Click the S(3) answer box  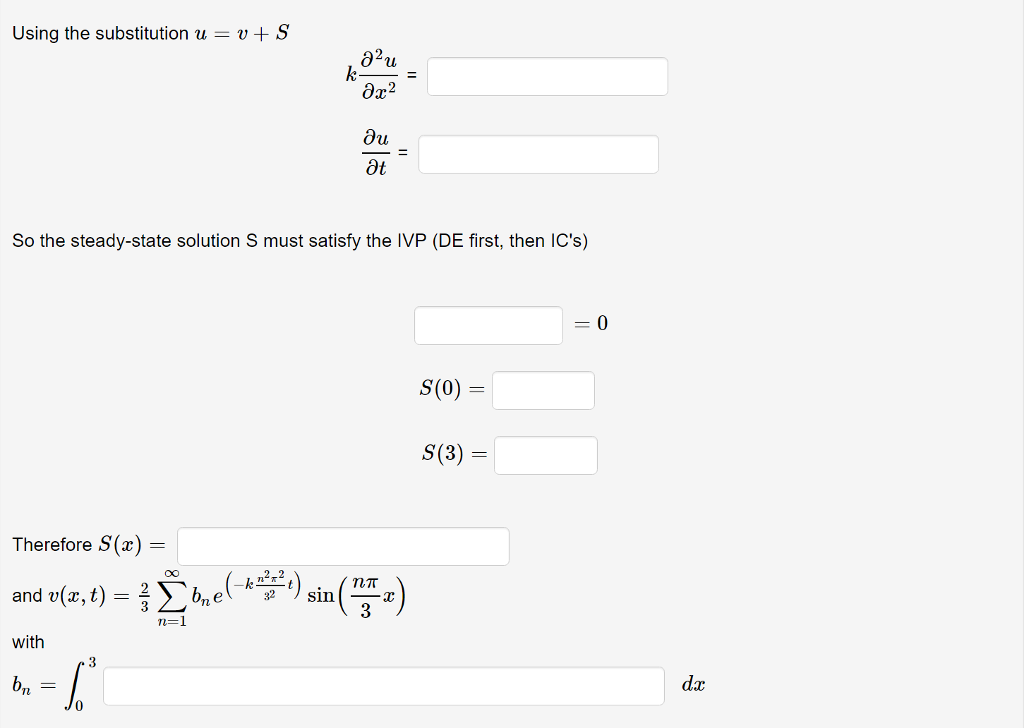[x=545, y=455]
